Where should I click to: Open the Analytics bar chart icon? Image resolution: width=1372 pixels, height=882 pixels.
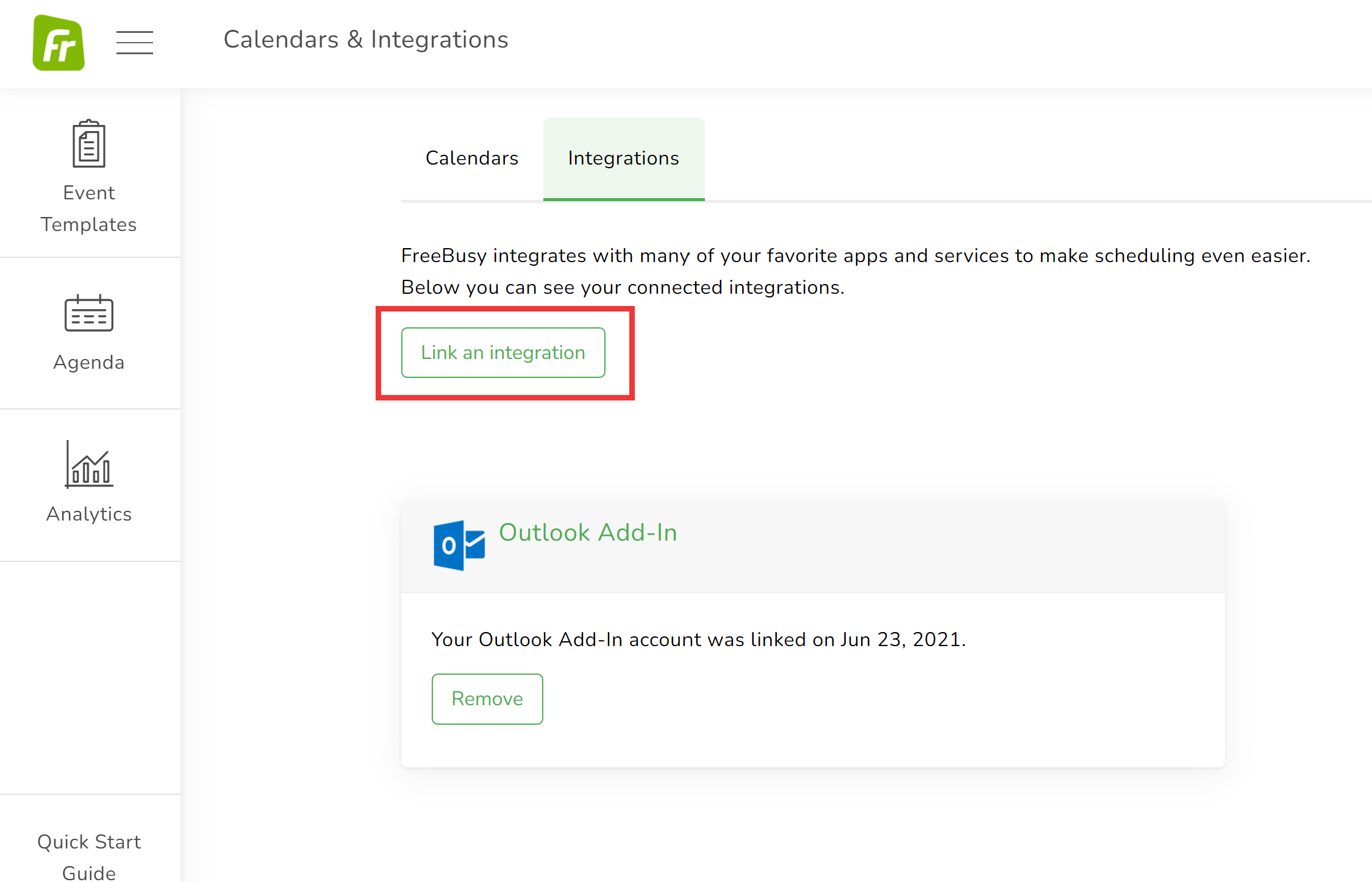[89, 465]
